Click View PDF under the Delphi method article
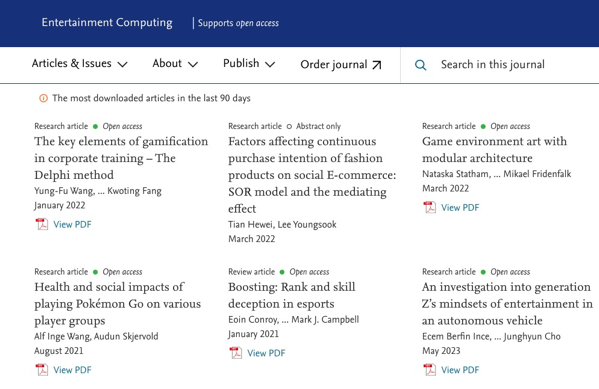 coord(72,224)
